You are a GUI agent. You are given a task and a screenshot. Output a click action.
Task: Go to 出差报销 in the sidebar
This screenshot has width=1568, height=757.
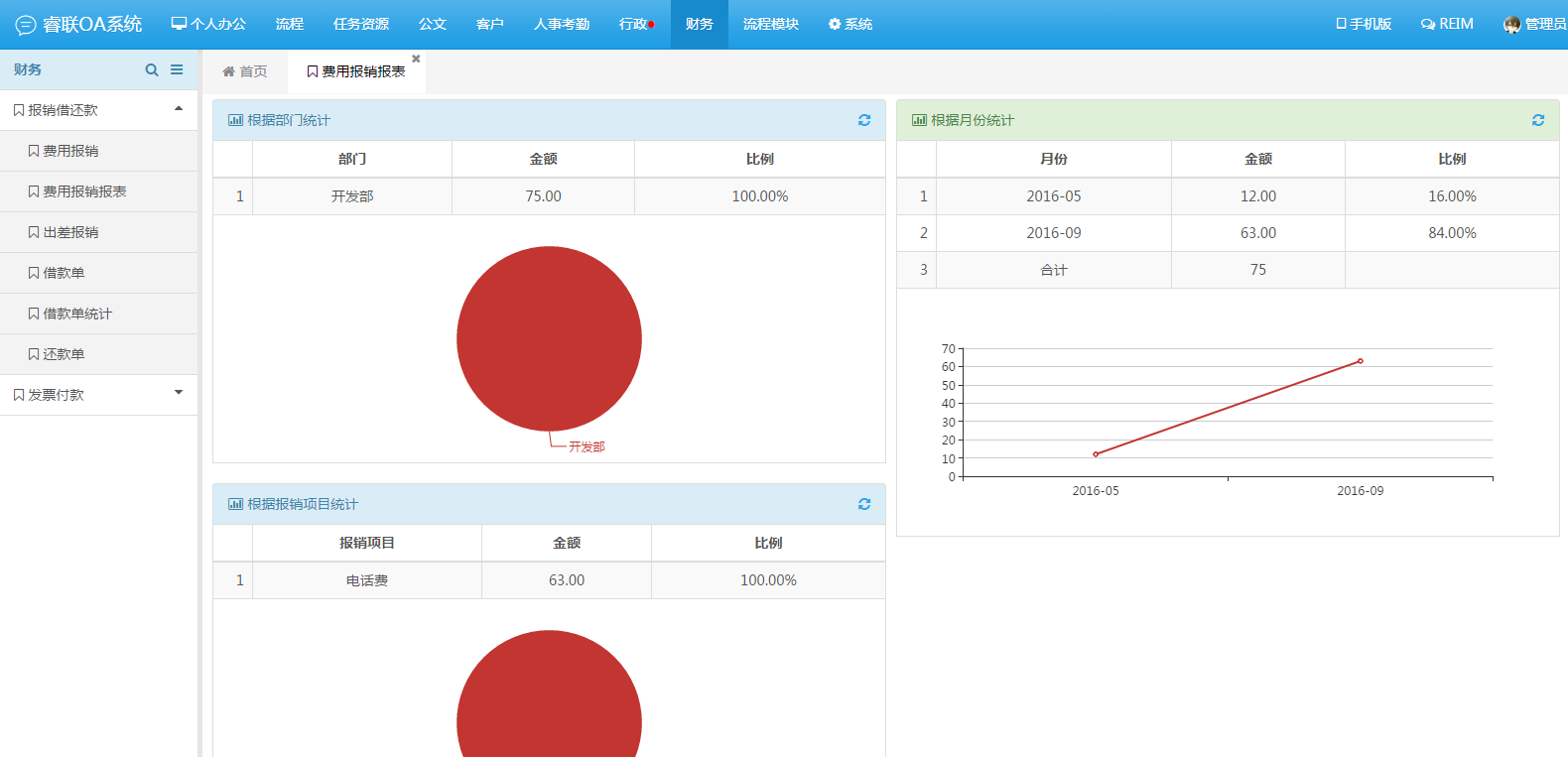pyautogui.click(x=70, y=232)
